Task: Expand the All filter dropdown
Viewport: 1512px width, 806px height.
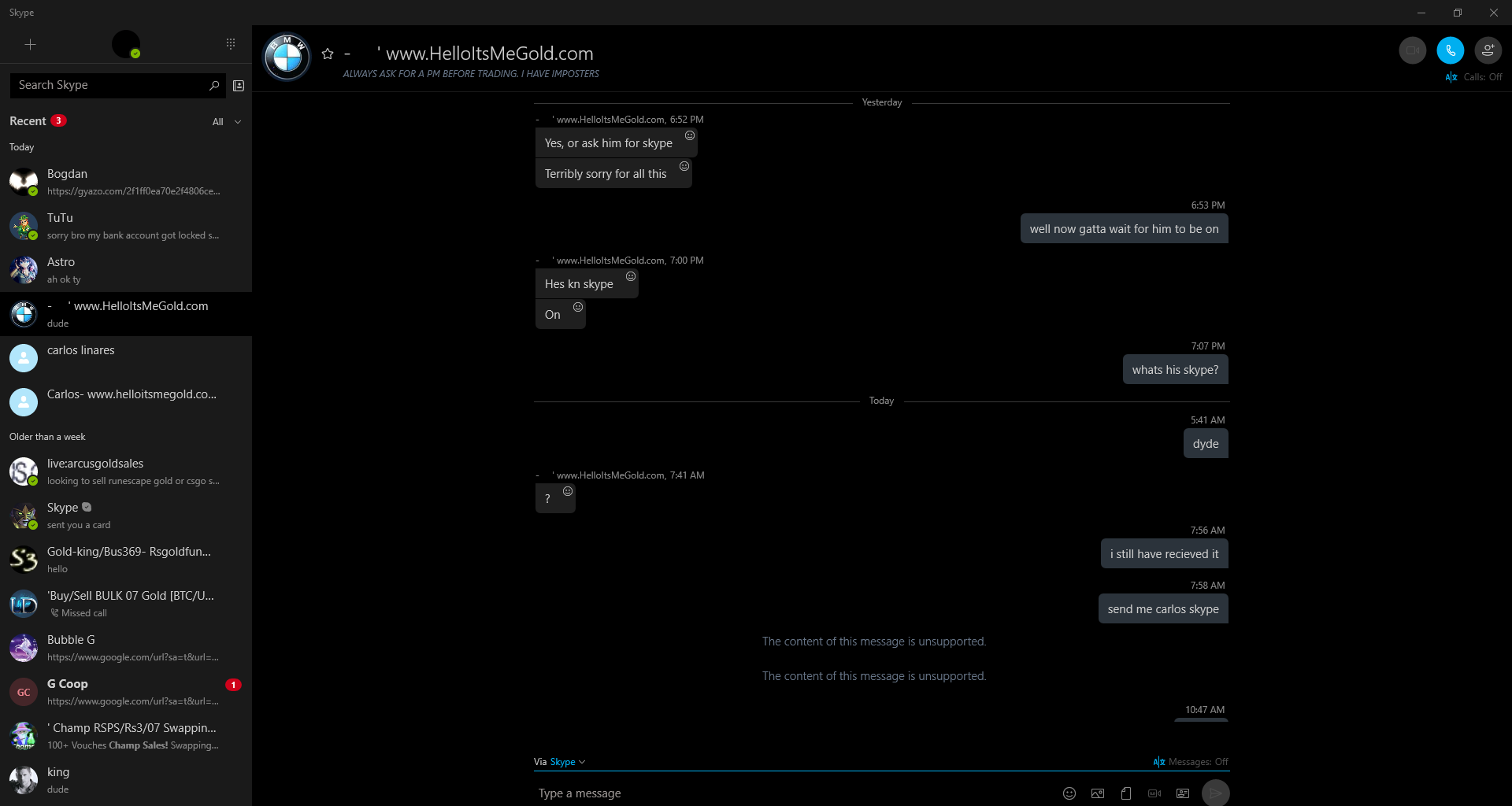Action: coord(227,122)
